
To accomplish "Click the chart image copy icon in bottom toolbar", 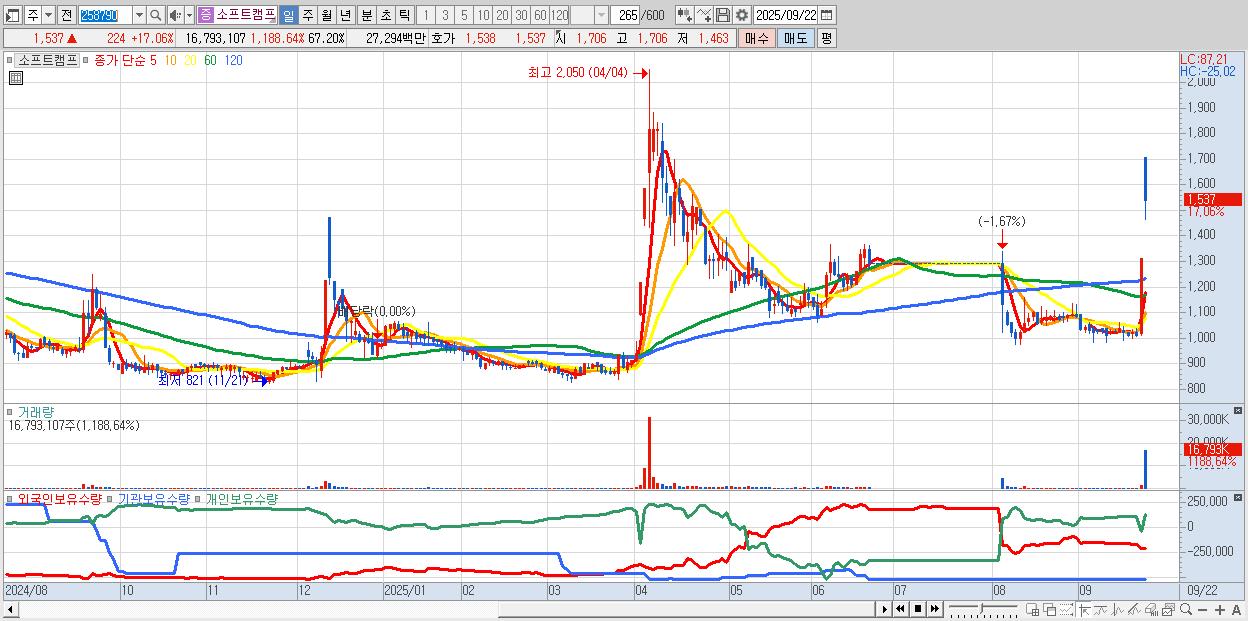I will tap(1168, 609).
